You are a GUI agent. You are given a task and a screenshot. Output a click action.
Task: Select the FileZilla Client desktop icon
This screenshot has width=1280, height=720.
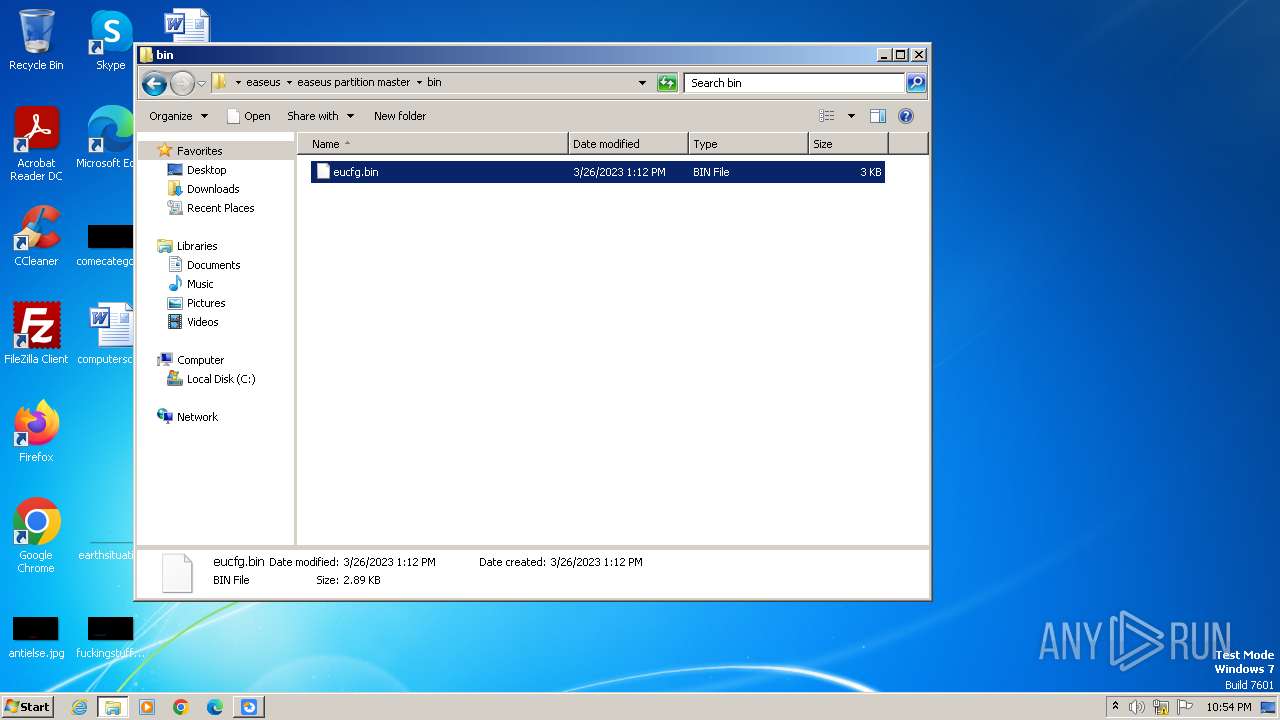(x=36, y=334)
